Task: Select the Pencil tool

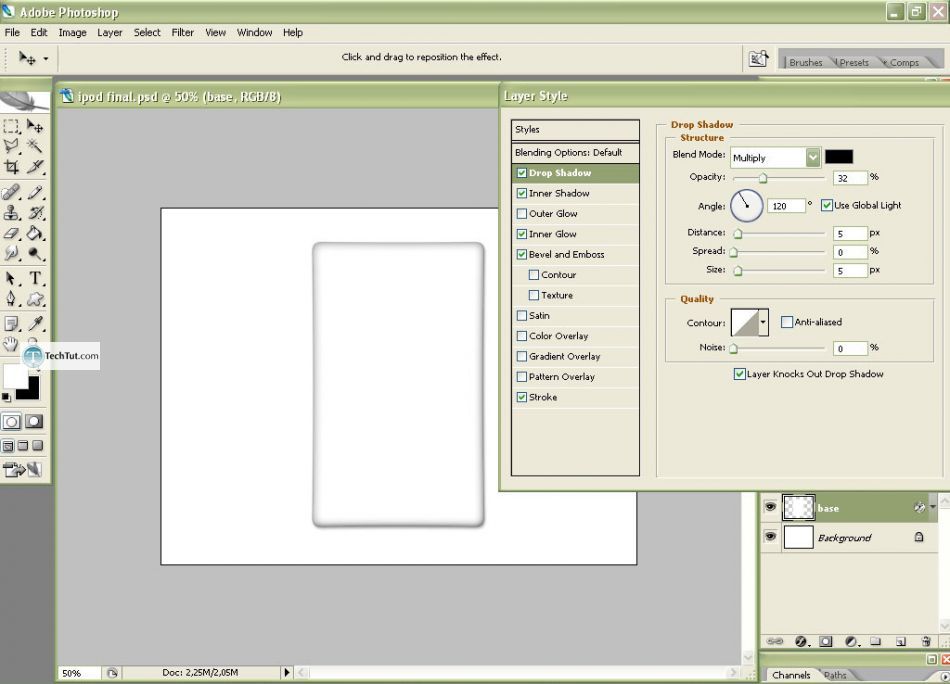Action: pyautogui.click(x=35, y=193)
